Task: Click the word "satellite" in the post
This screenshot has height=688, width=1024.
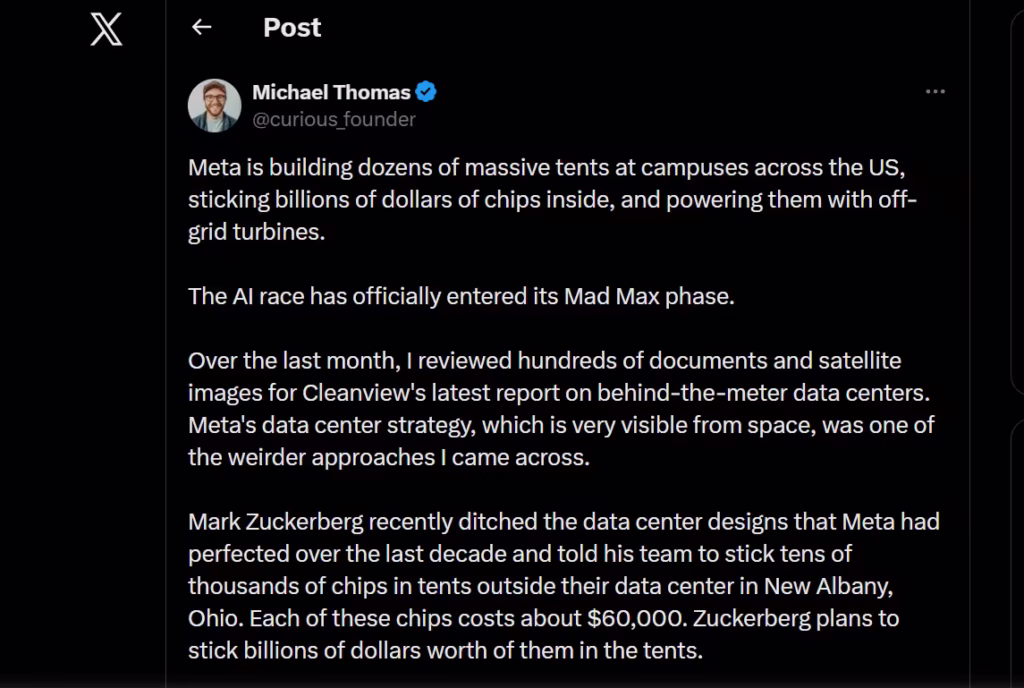Action: (859, 360)
